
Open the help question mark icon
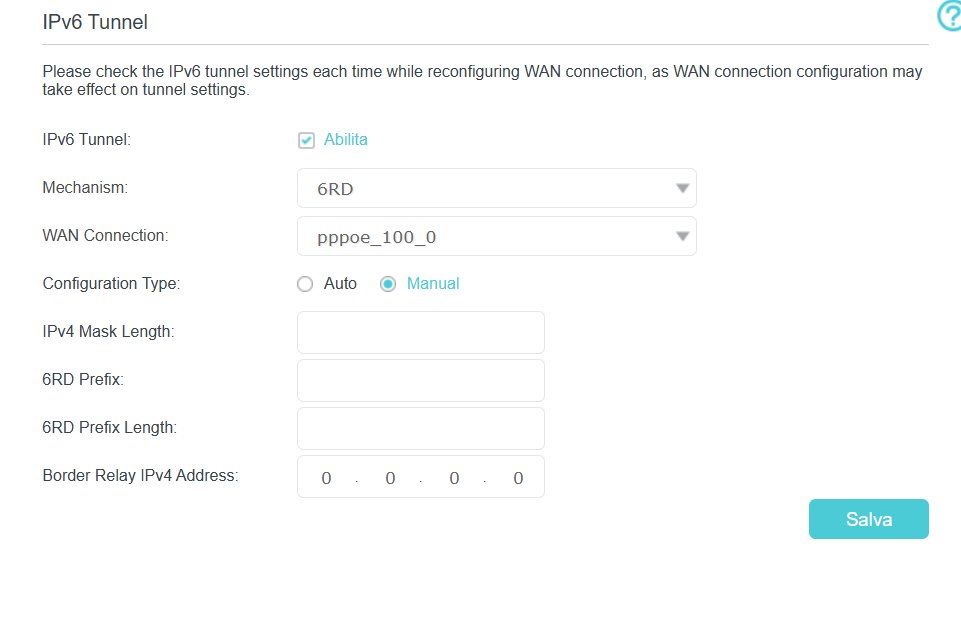951,15
